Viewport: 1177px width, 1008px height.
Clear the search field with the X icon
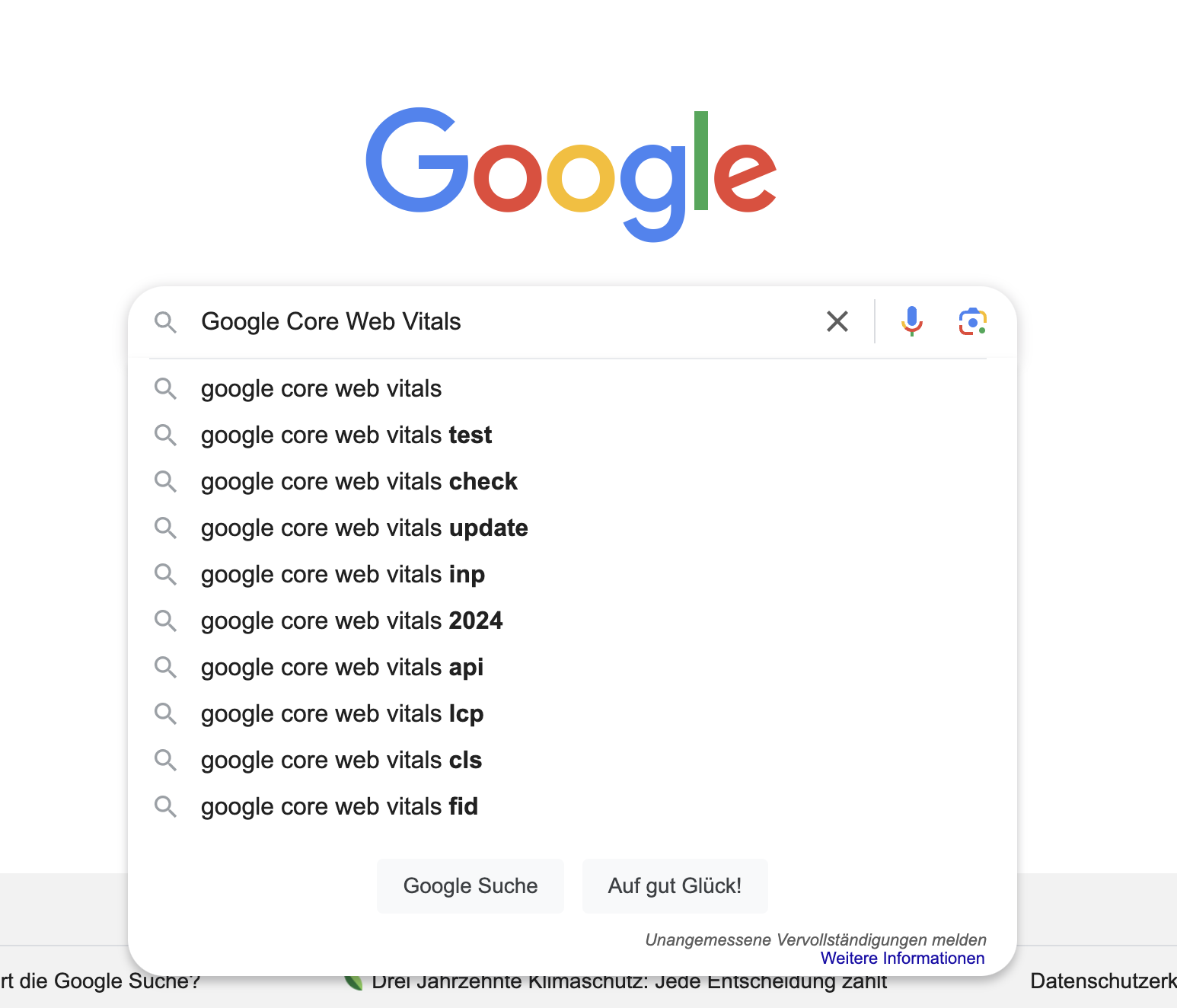(x=837, y=321)
